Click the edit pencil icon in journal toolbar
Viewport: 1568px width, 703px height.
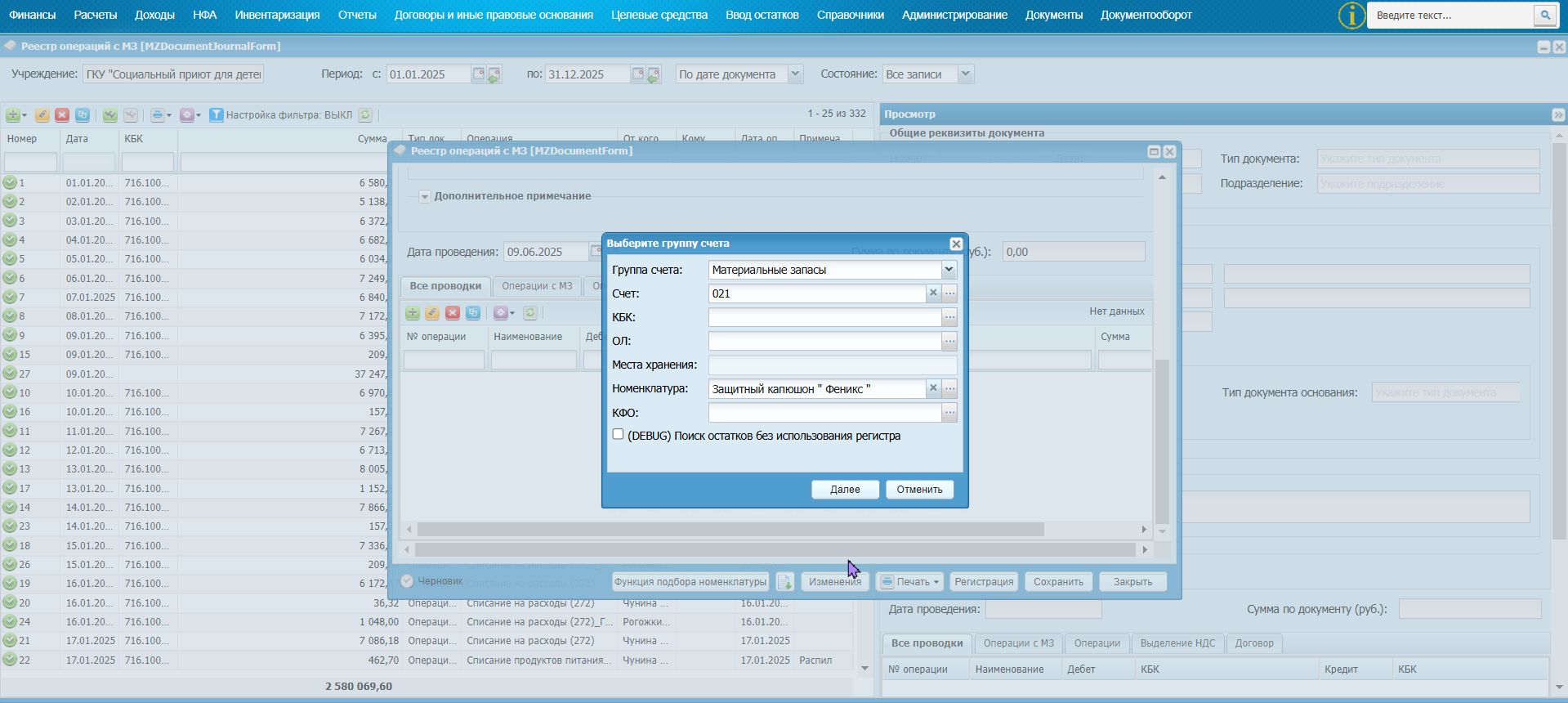(x=42, y=115)
